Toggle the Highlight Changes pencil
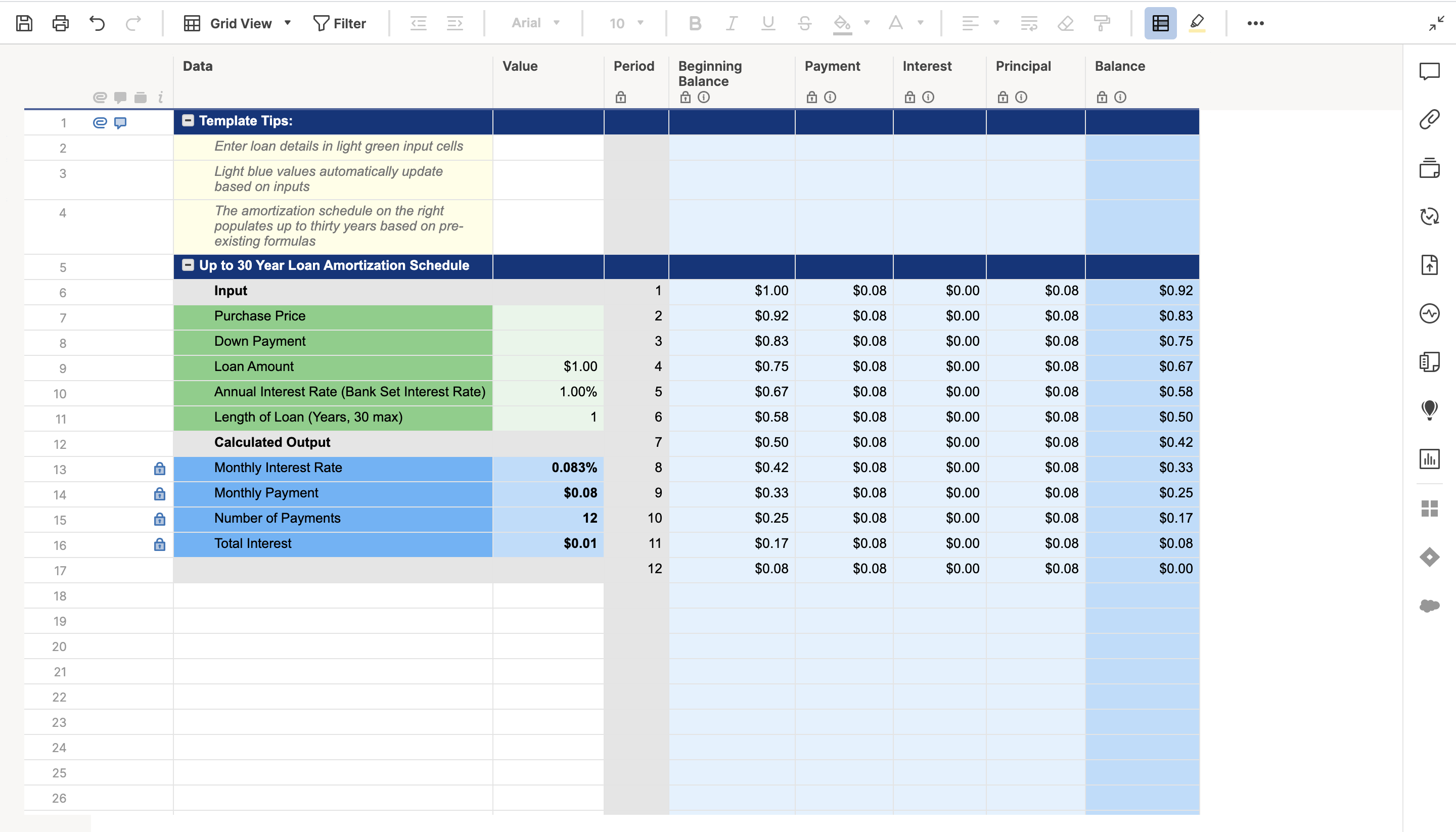 pyautogui.click(x=1197, y=23)
